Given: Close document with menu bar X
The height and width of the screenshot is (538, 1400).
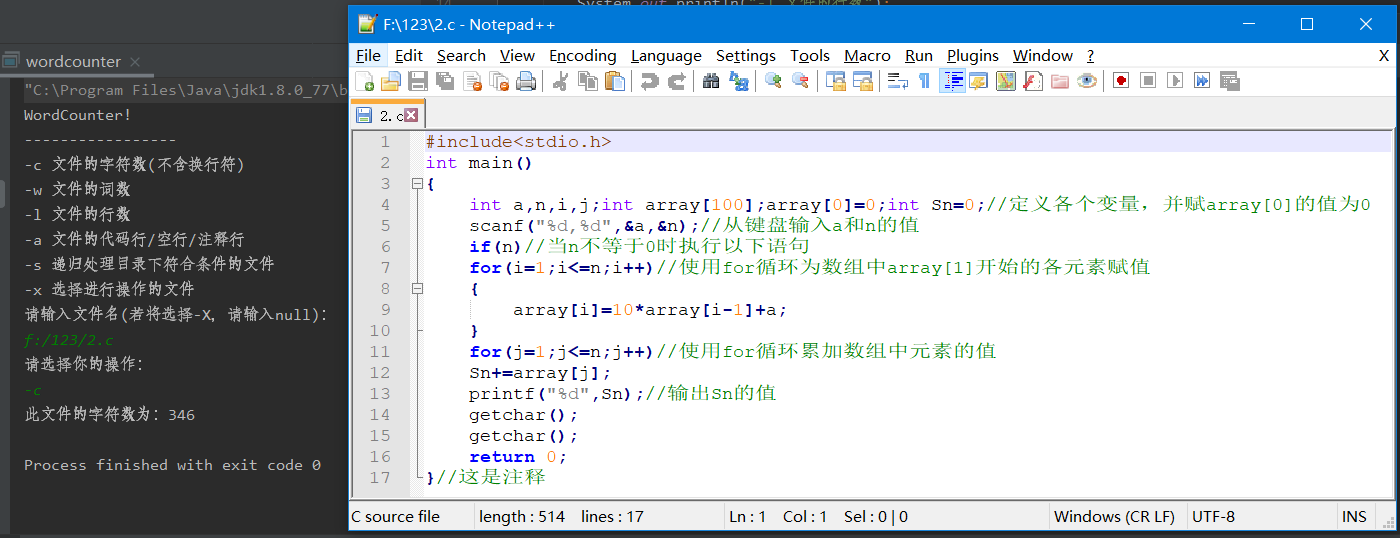Looking at the screenshot, I should click(1384, 56).
